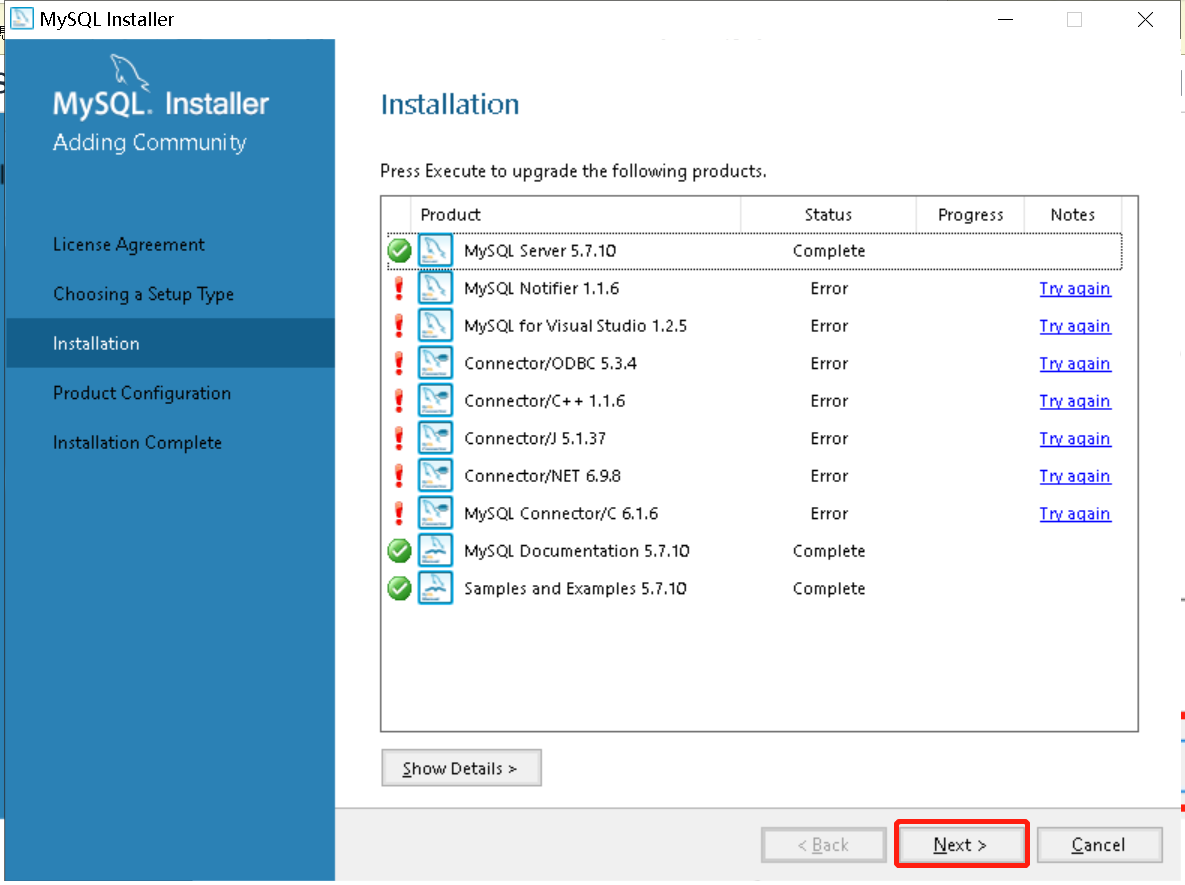
Task: Click the Samples and Examples product icon
Action: (x=435, y=589)
